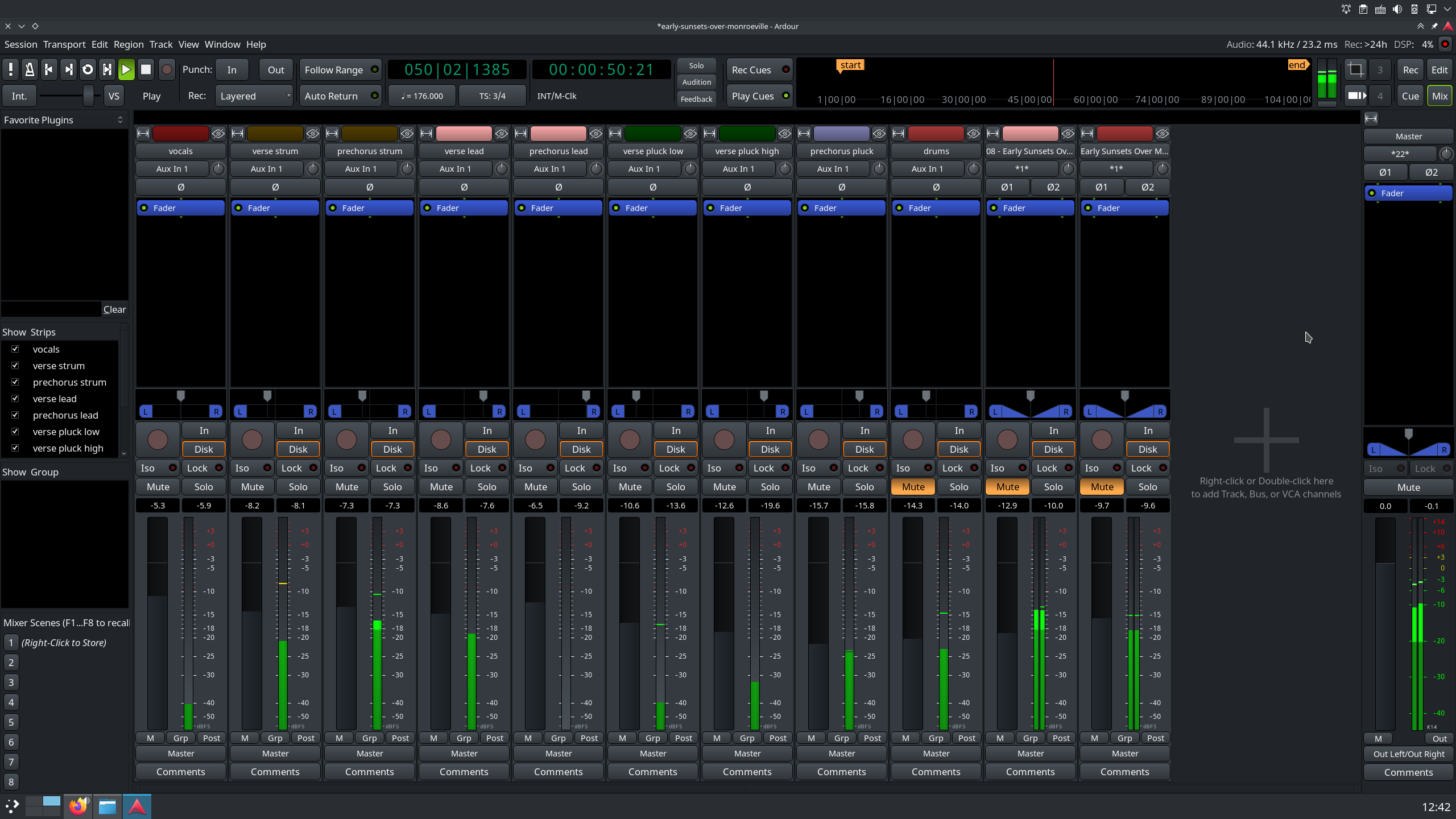This screenshot has width=1456, height=819.
Task: Uncheck prechorus strum in Strips list
Action: pyautogui.click(x=15, y=382)
